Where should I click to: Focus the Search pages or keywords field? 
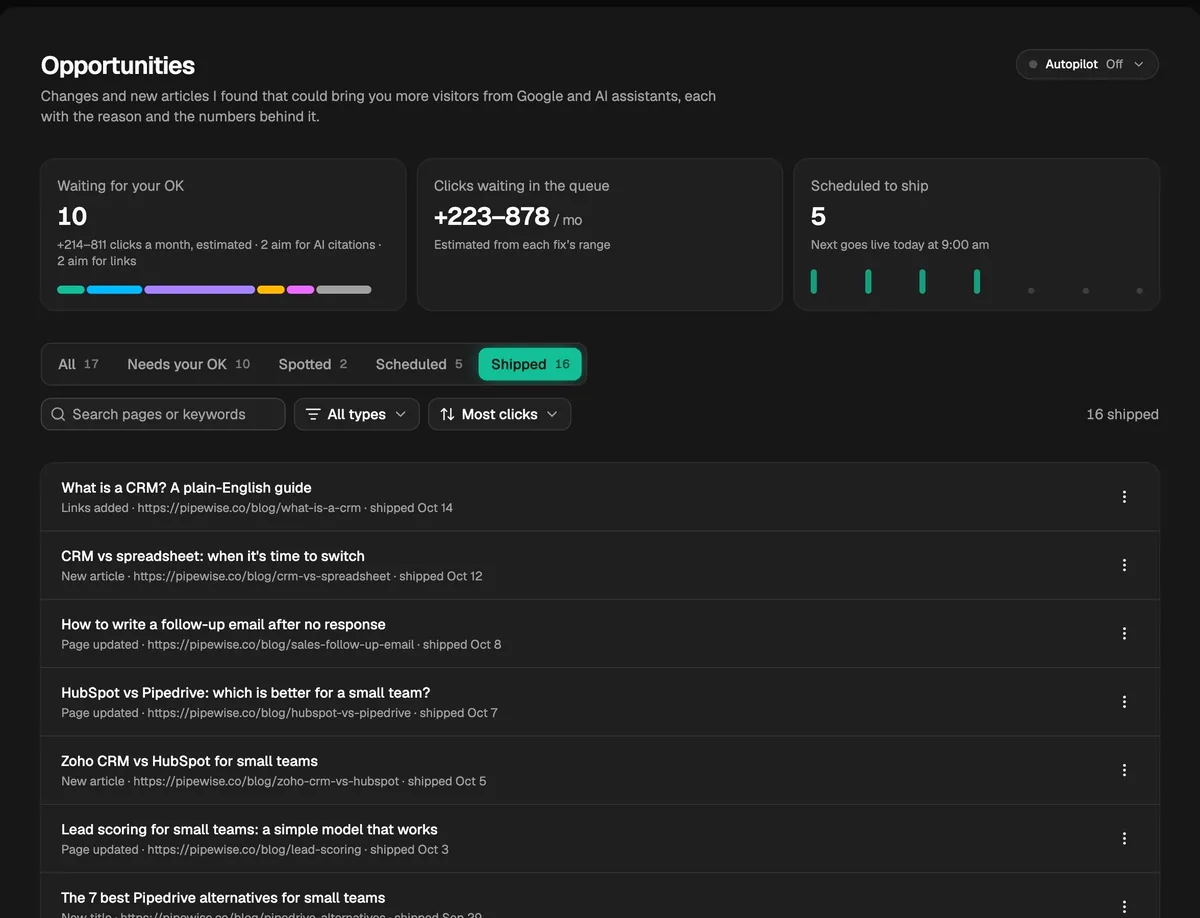163,414
